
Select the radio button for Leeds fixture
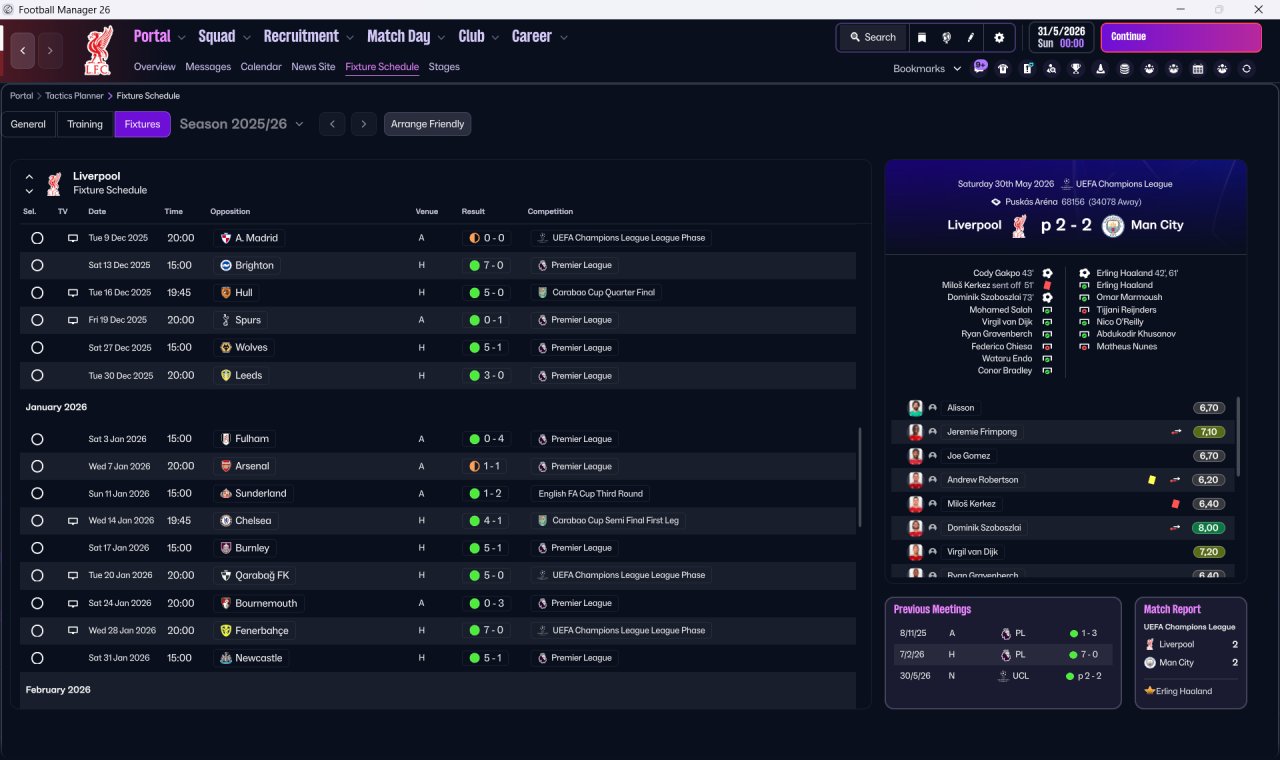(37, 376)
